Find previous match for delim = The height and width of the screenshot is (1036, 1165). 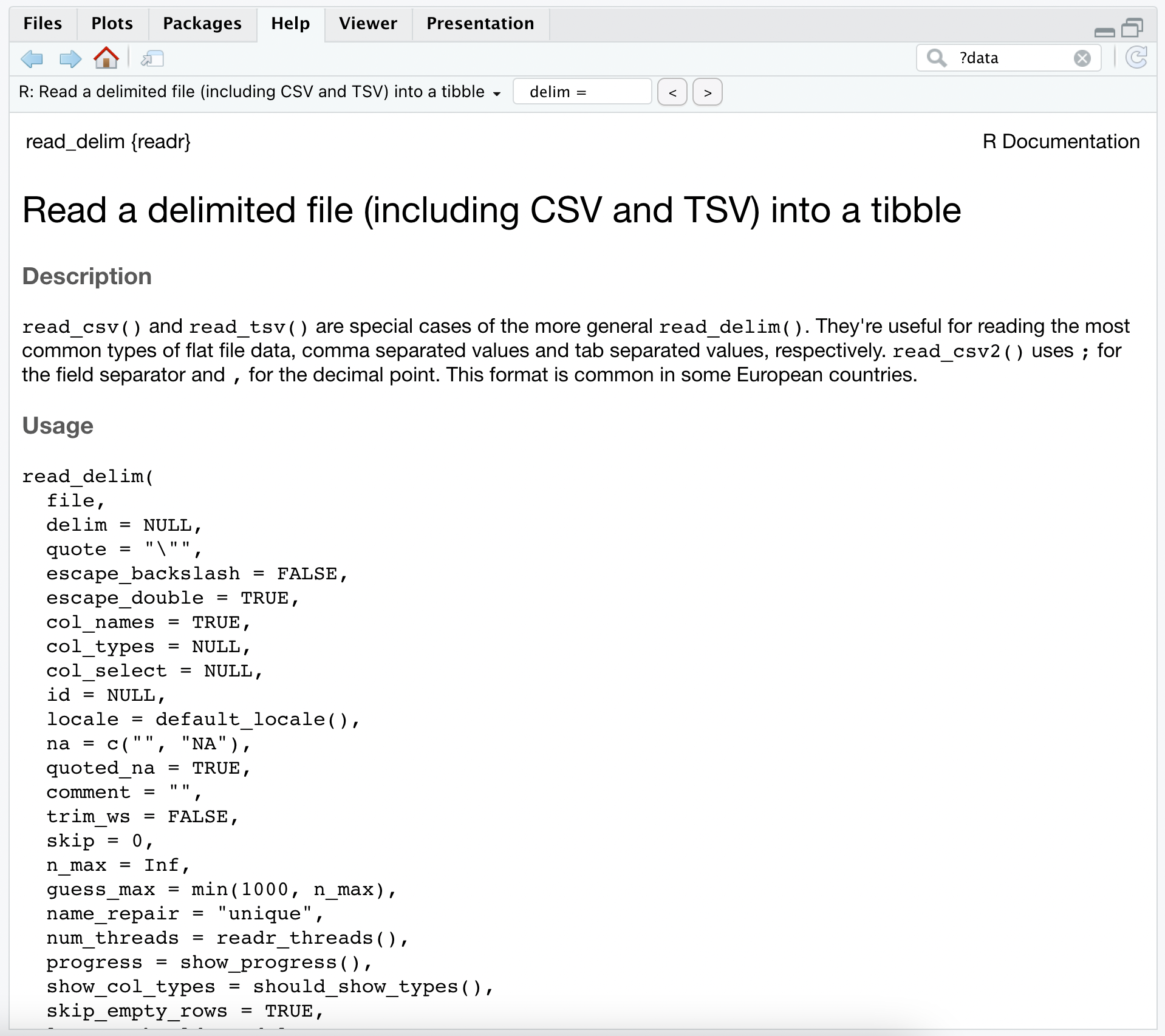pyautogui.click(x=672, y=92)
